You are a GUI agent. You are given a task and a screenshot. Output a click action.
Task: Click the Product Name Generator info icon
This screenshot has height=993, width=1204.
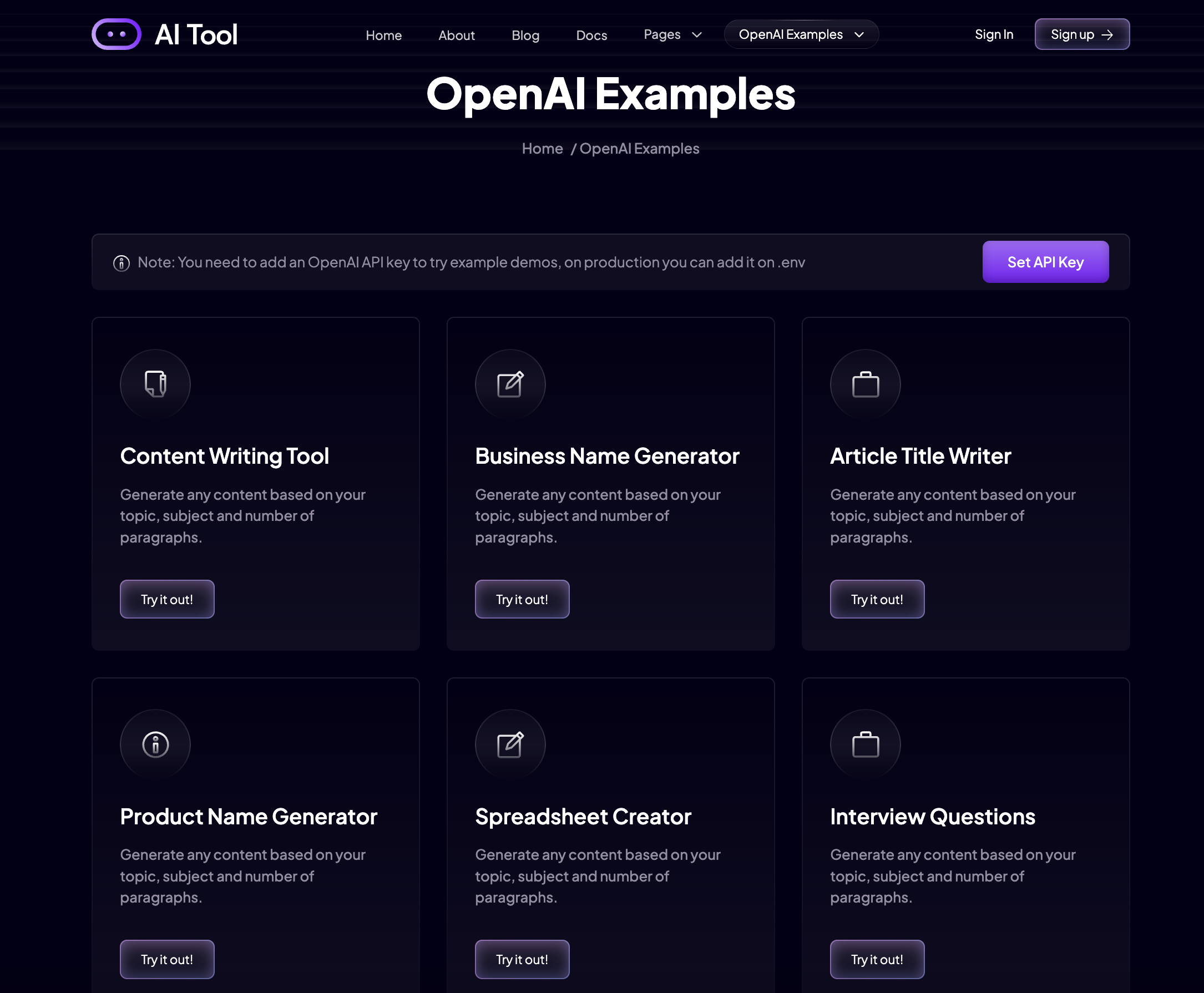pyautogui.click(x=155, y=744)
